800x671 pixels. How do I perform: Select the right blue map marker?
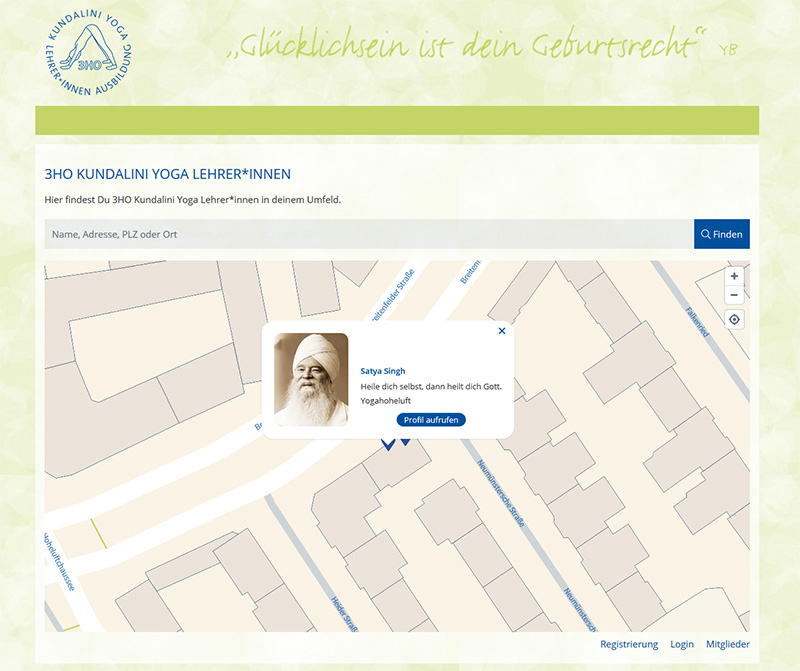(x=405, y=441)
